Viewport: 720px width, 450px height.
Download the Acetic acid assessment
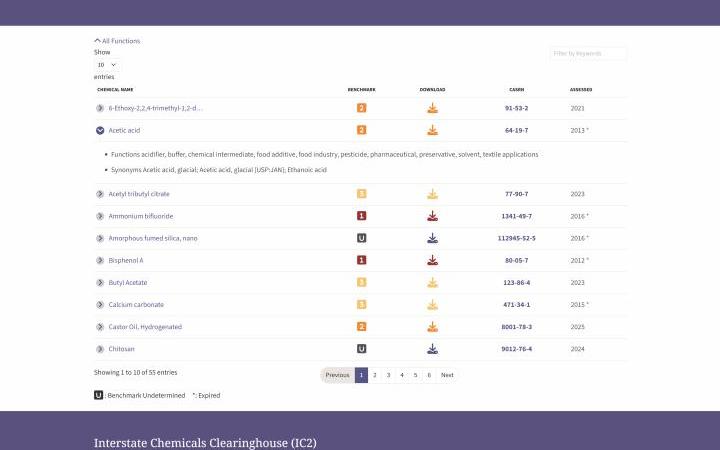tap(432, 130)
